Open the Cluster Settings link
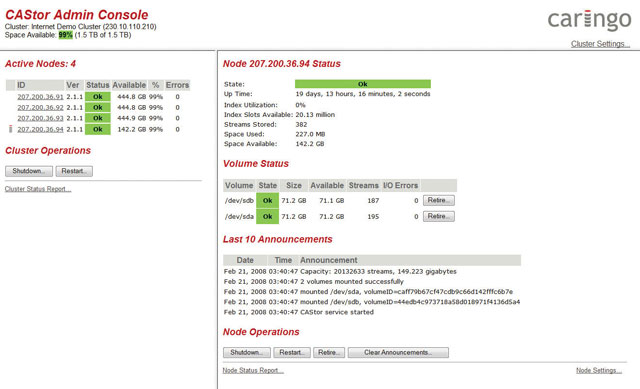Screen dimensions: 640x389 [x=600, y=44]
